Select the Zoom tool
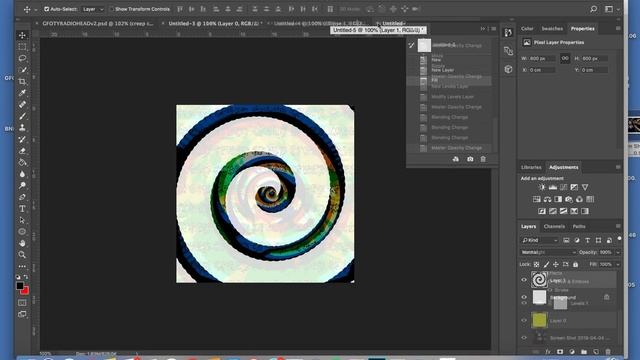 point(22,255)
